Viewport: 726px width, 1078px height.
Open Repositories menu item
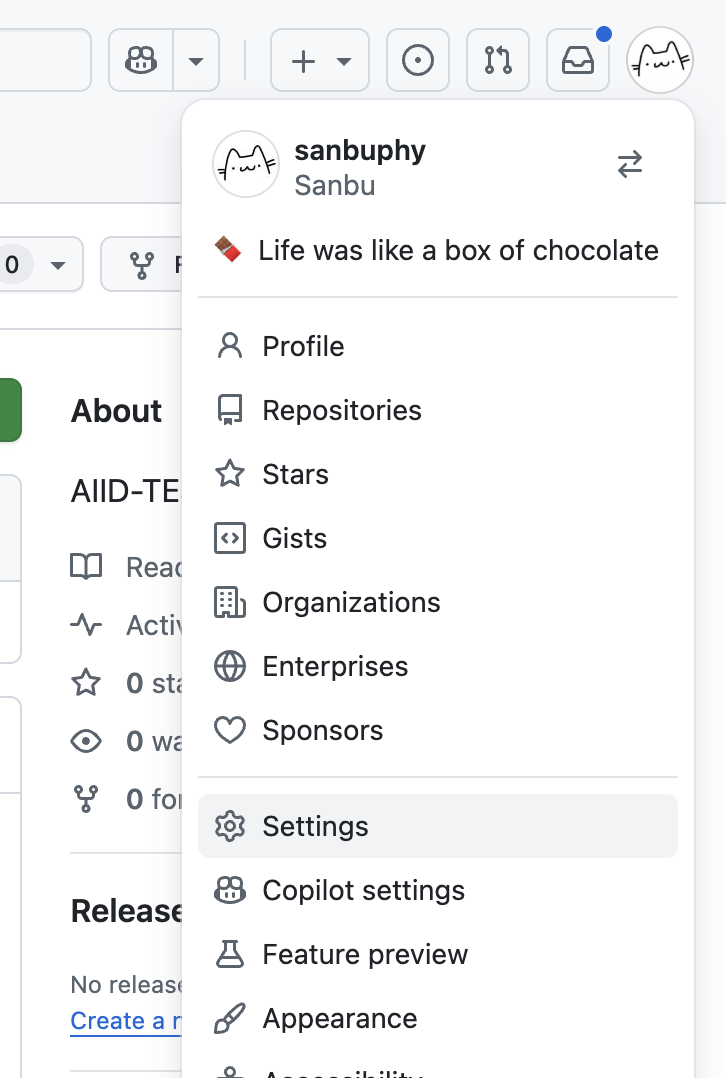342,410
